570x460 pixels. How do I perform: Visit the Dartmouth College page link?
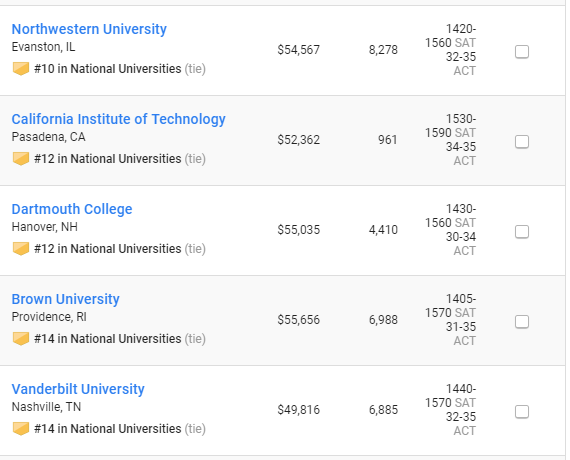(x=72, y=209)
